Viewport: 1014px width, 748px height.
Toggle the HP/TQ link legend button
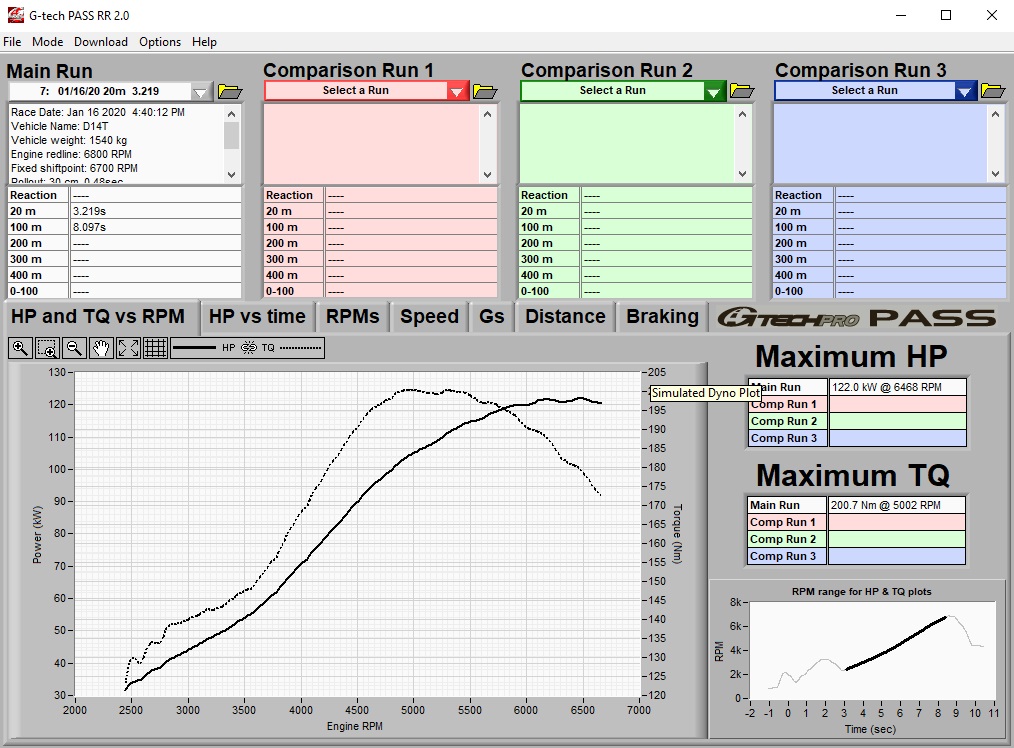pyautogui.click(x=247, y=348)
